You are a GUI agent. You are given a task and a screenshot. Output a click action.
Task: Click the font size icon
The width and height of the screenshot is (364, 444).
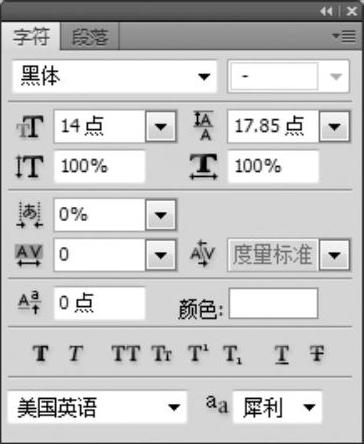pos(30,127)
